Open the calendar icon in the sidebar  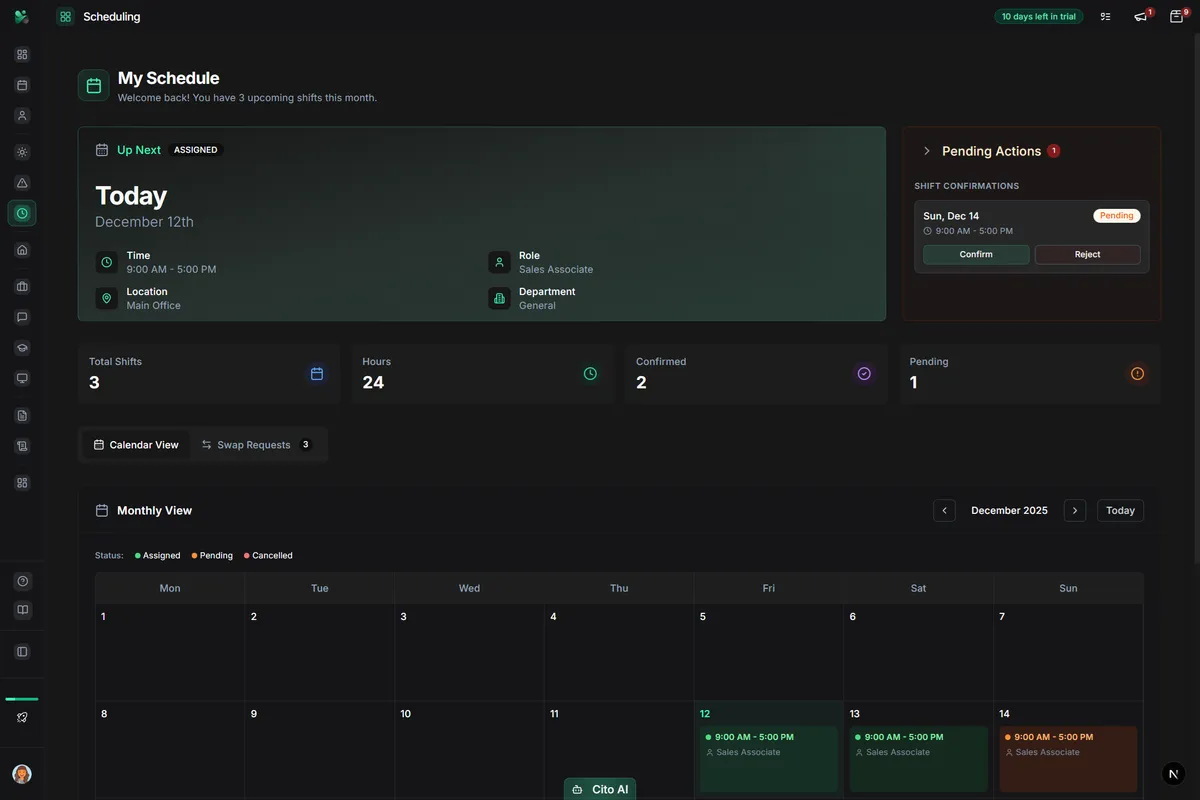point(22,85)
